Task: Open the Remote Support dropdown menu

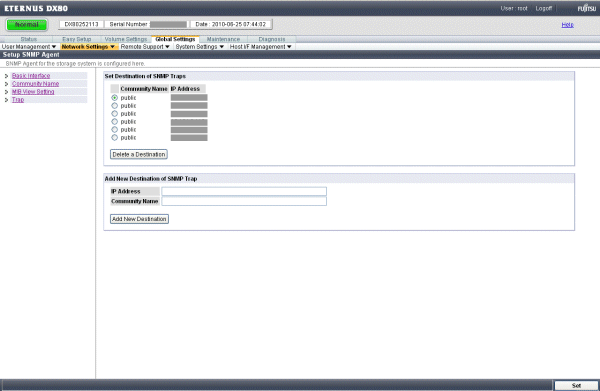Action: [x=145, y=47]
